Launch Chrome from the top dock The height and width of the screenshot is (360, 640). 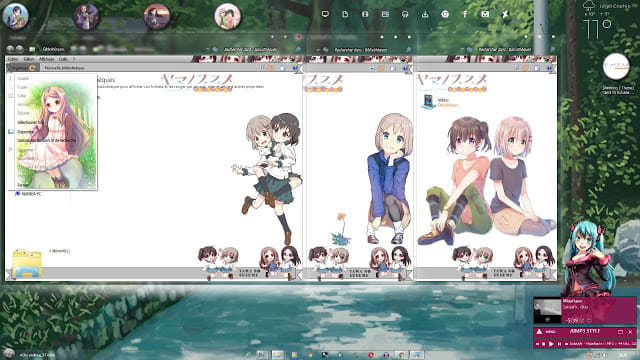click(x=445, y=14)
